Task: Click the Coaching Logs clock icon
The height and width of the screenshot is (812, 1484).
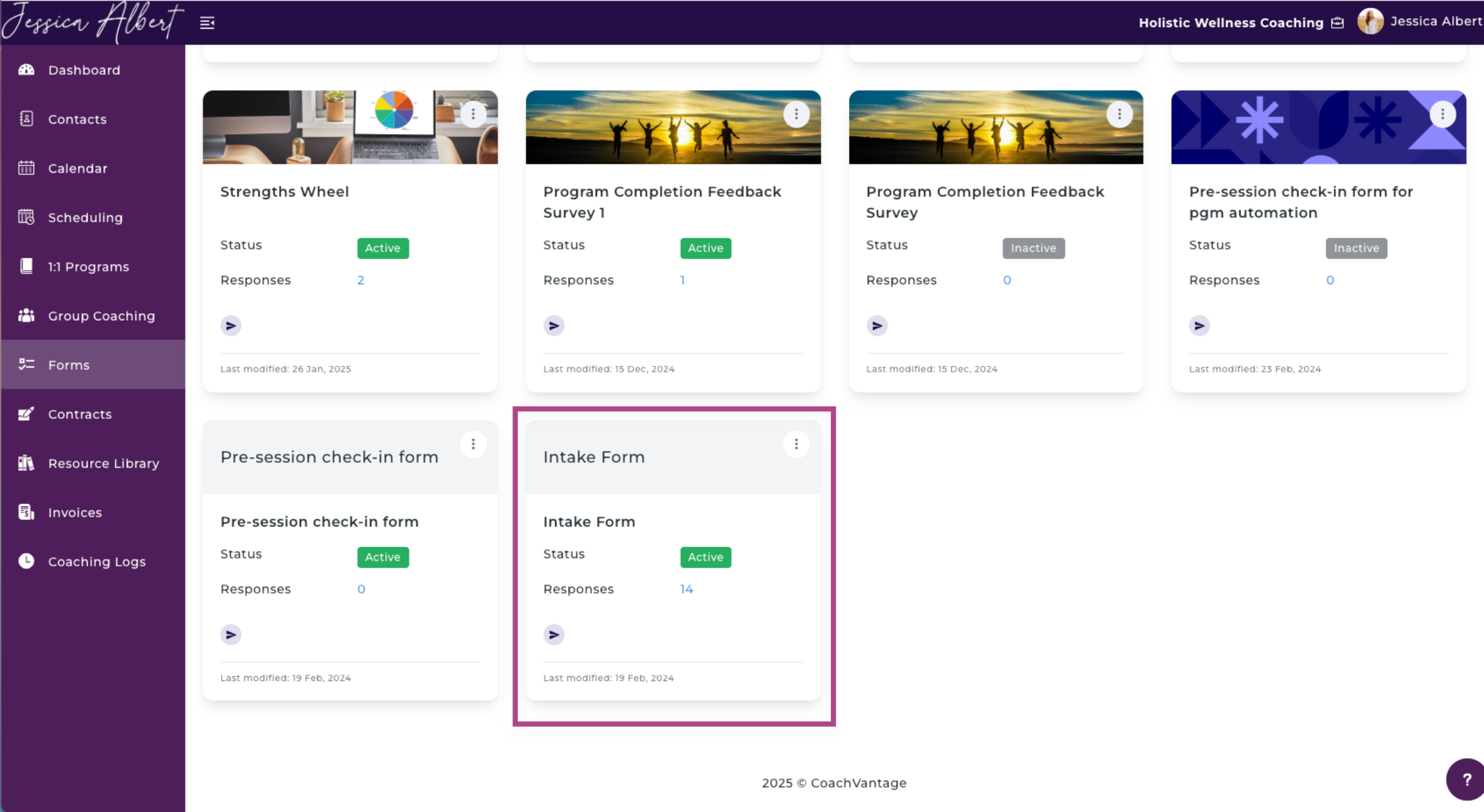Action: [x=26, y=561]
